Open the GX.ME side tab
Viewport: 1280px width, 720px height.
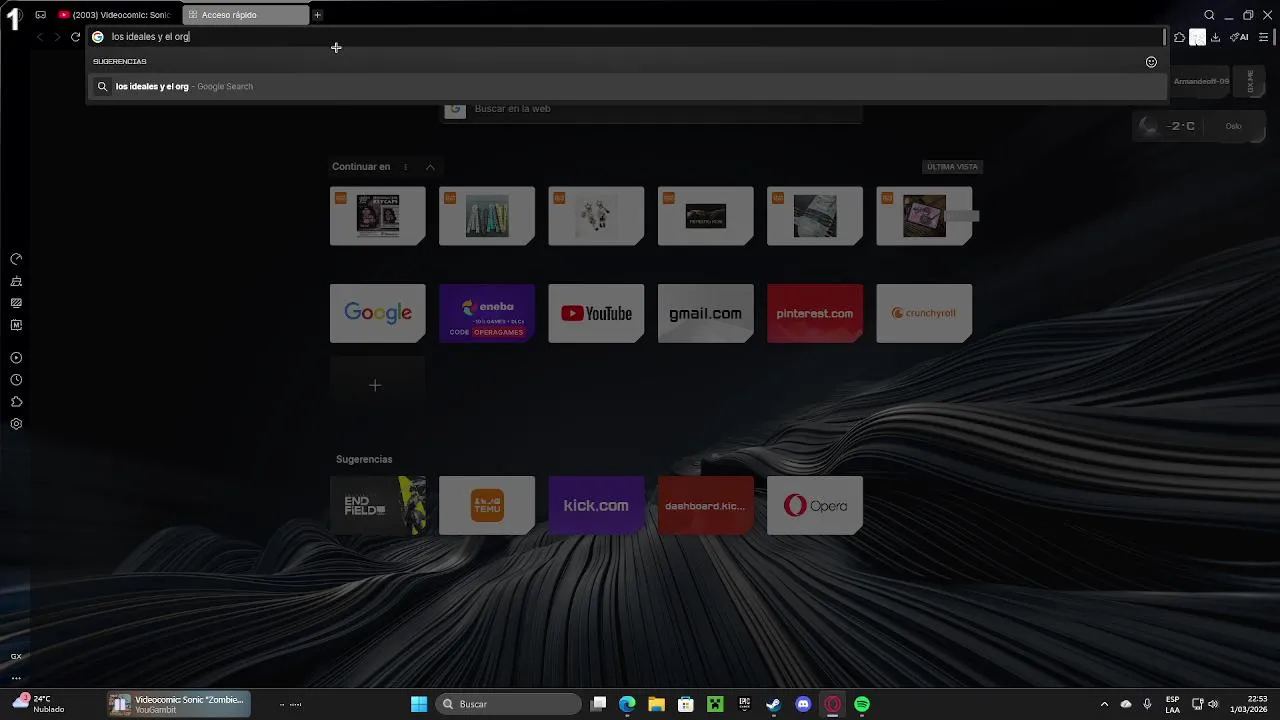pos(1251,82)
